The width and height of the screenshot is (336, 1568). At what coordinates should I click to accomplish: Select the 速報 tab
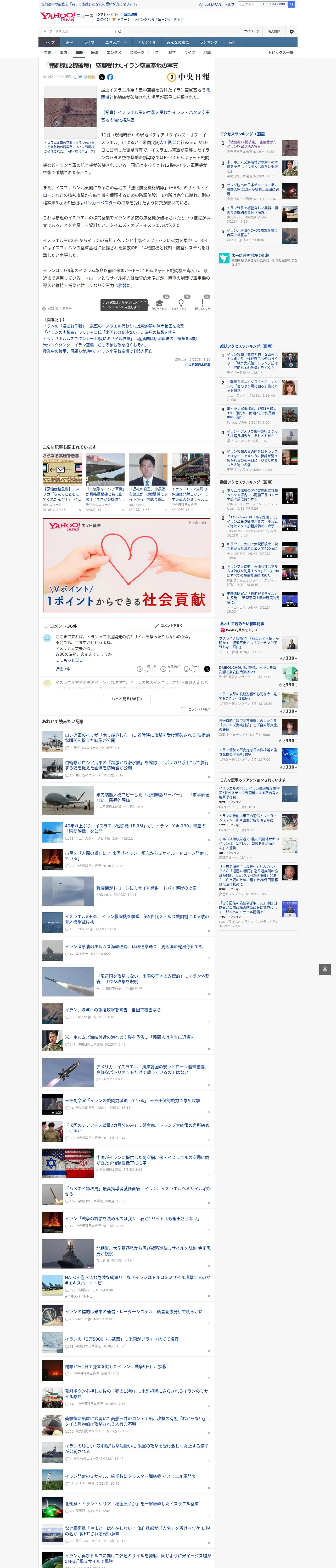[x=69, y=43]
